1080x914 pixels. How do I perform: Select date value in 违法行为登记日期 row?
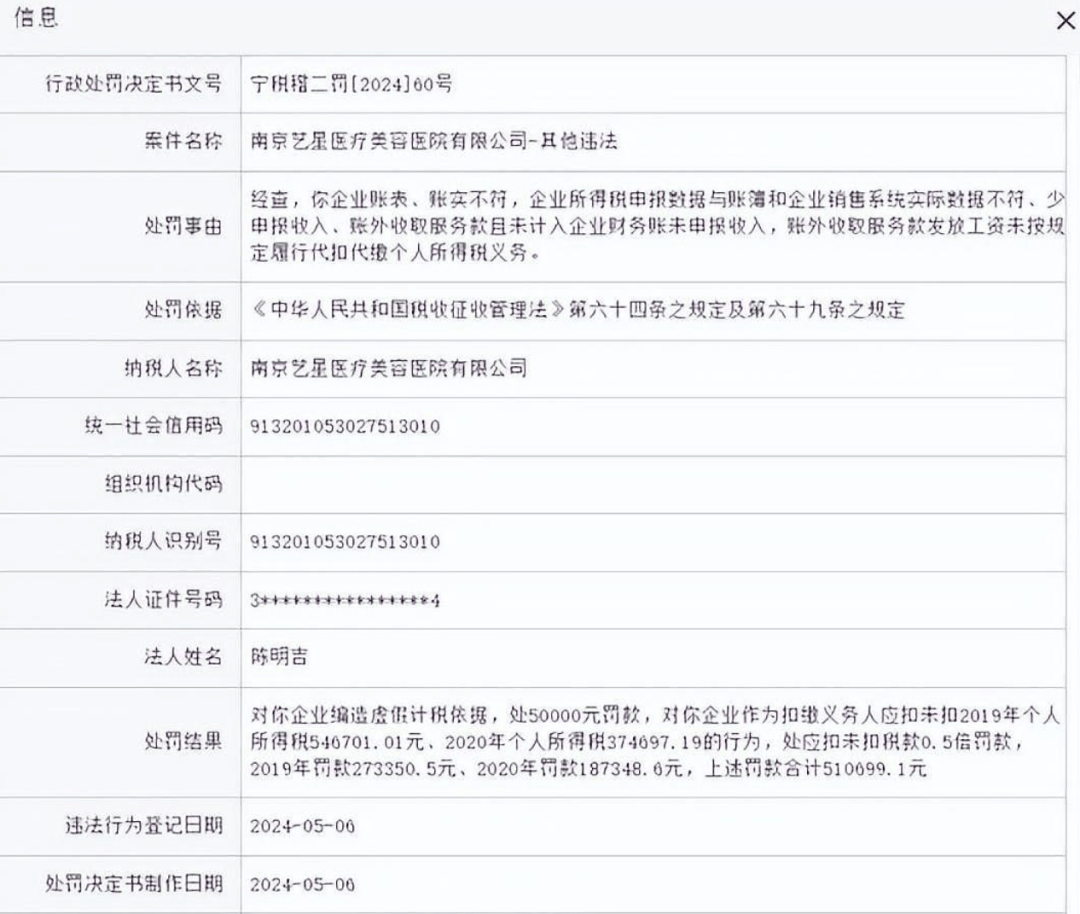(302, 827)
